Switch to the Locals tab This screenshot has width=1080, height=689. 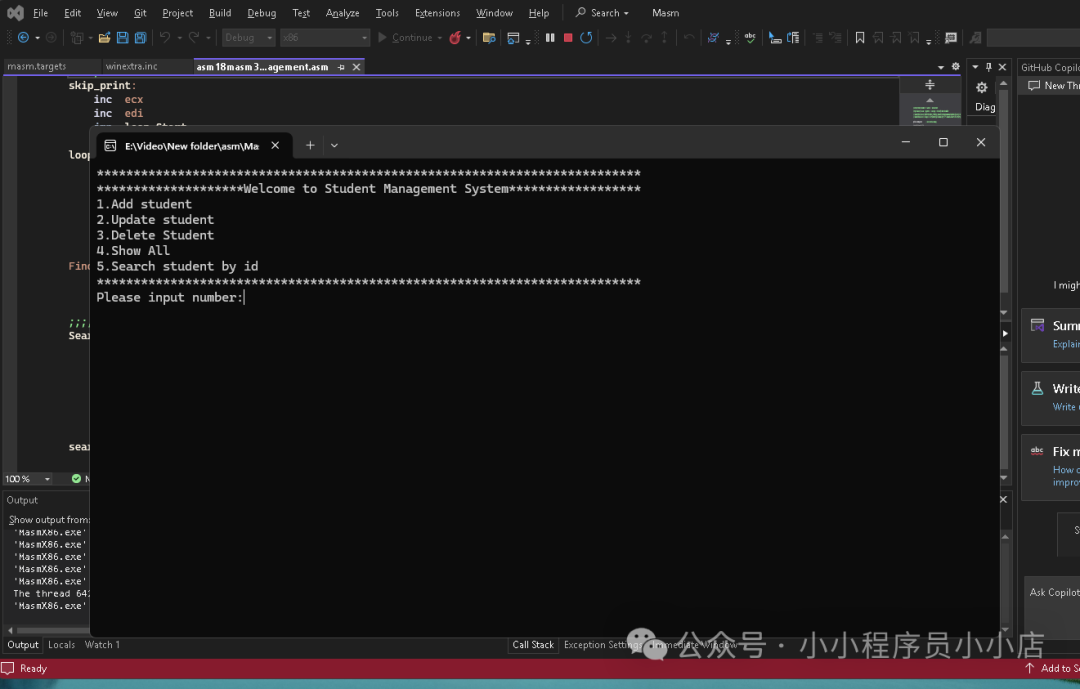click(x=61, y=645)
